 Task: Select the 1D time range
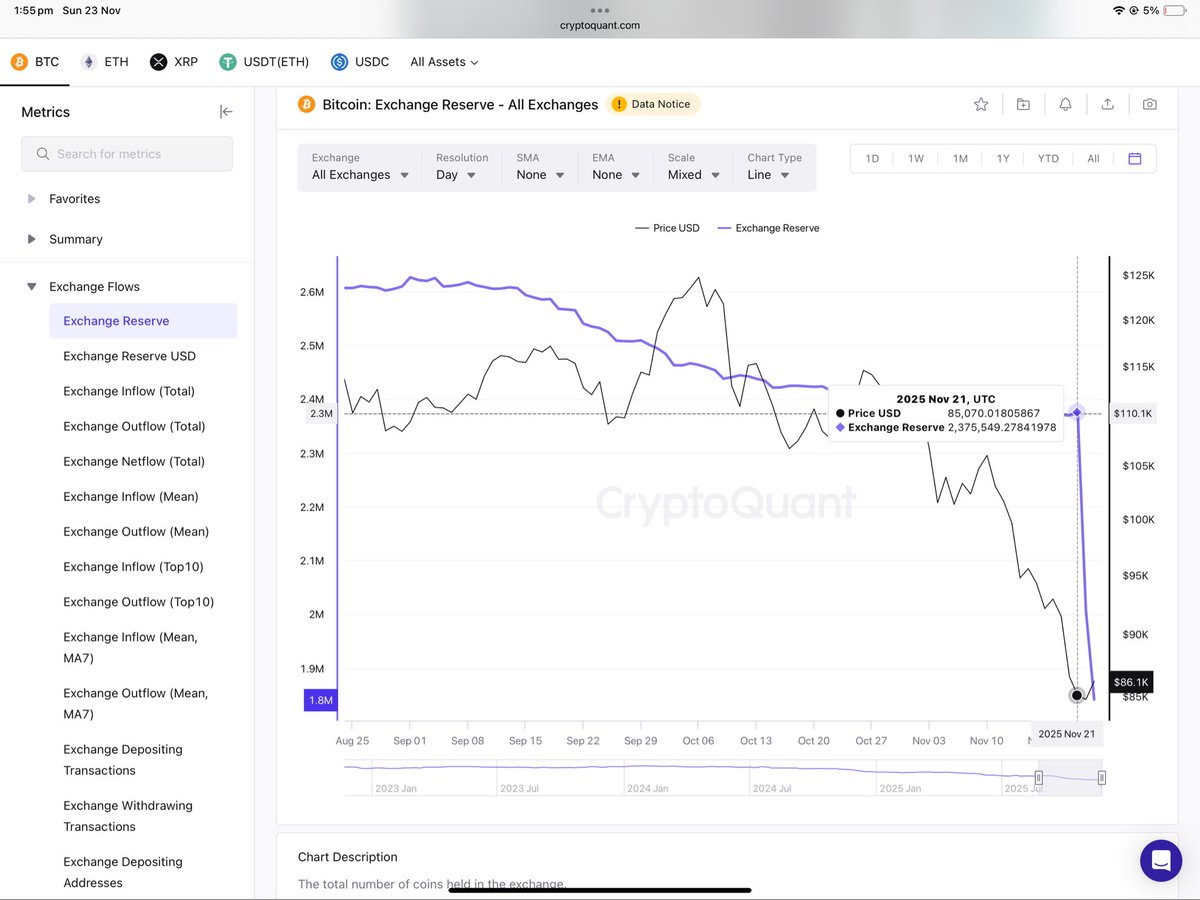pos(872,159)
